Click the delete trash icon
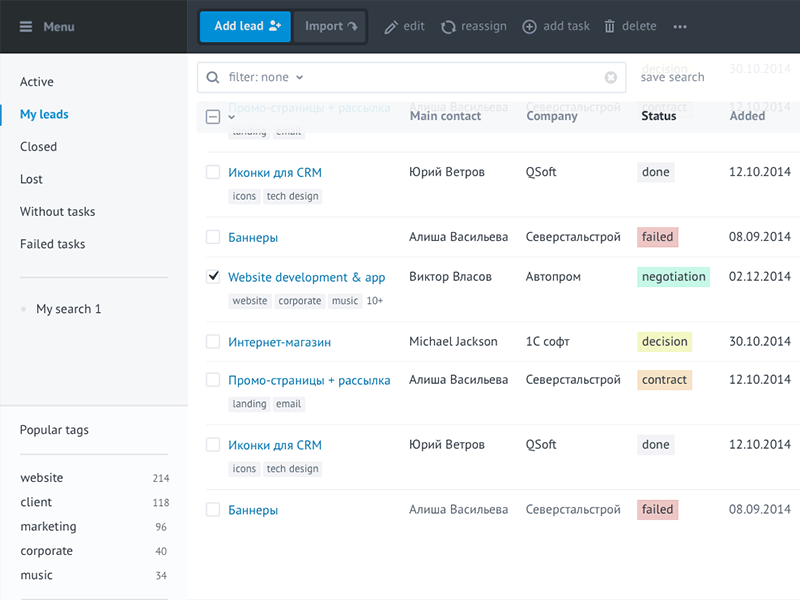This screenshot has height=600, width=800. 610,27
